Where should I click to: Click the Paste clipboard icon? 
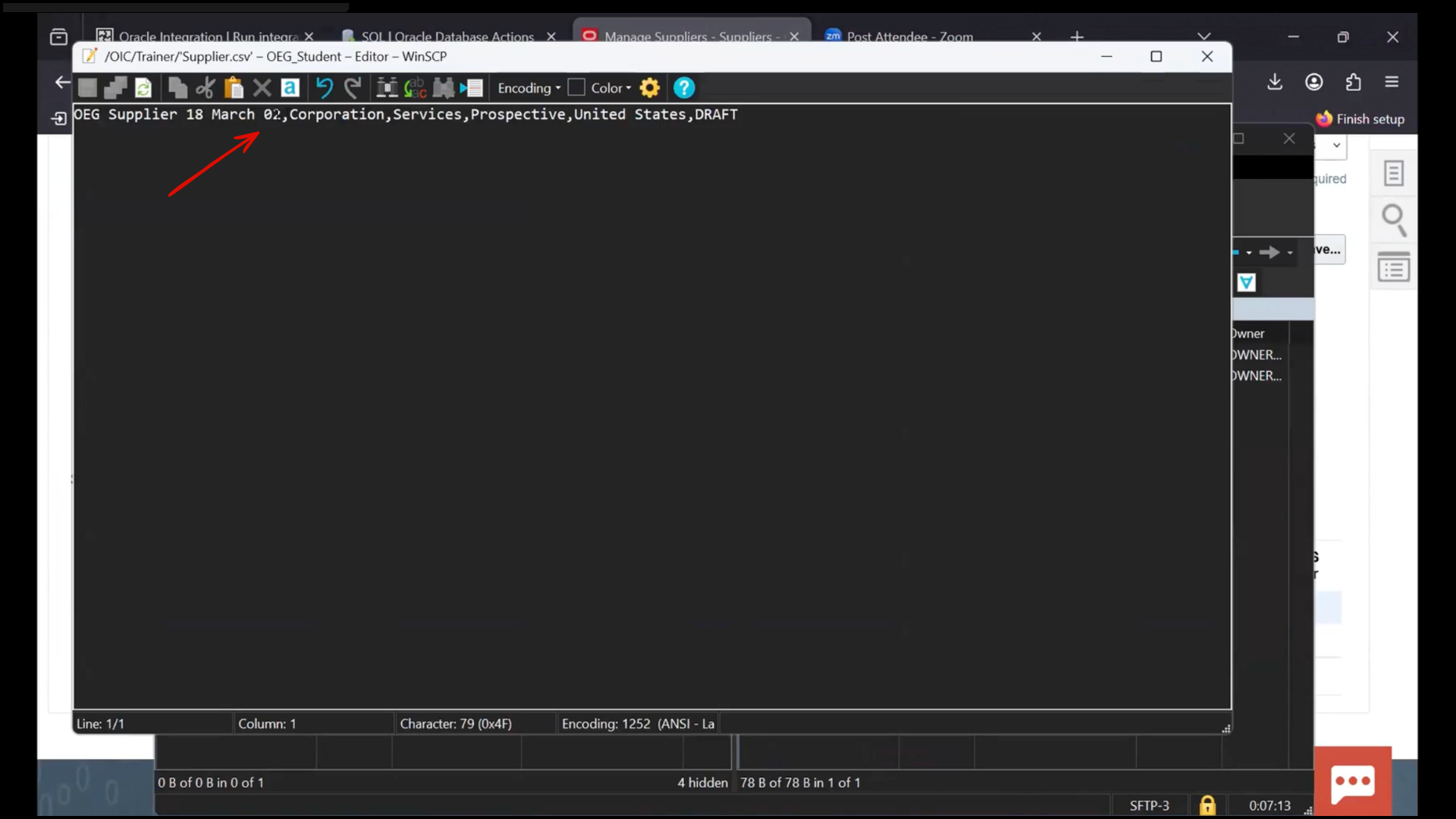[234, 88]
